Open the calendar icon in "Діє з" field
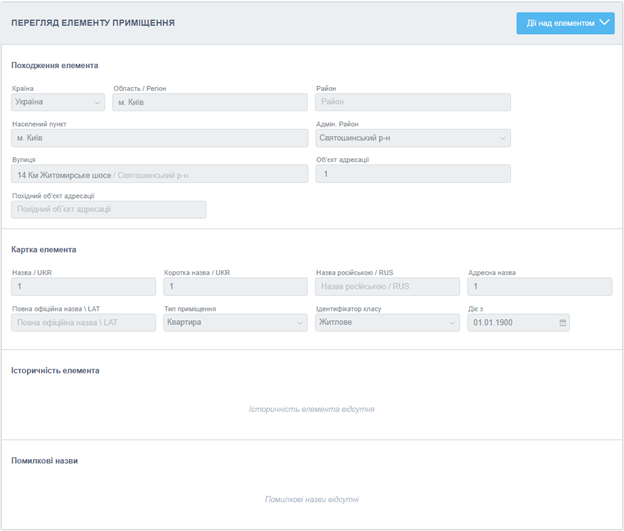Screen dimensions: 624x531 click(x=562, y=323)
